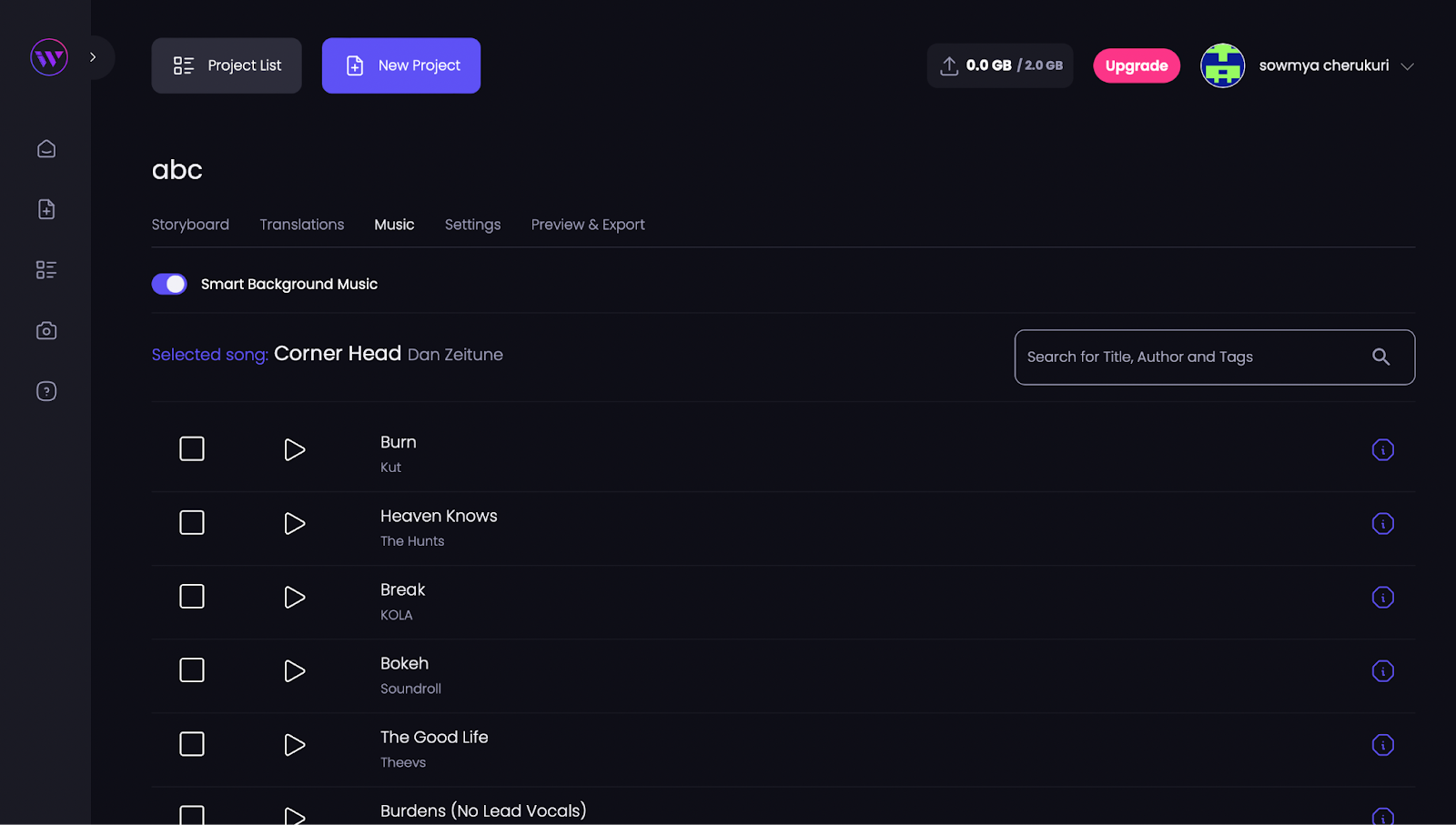Click the pink Upgrade button
The image size is (1456, 825).
tap(1137, 65)
